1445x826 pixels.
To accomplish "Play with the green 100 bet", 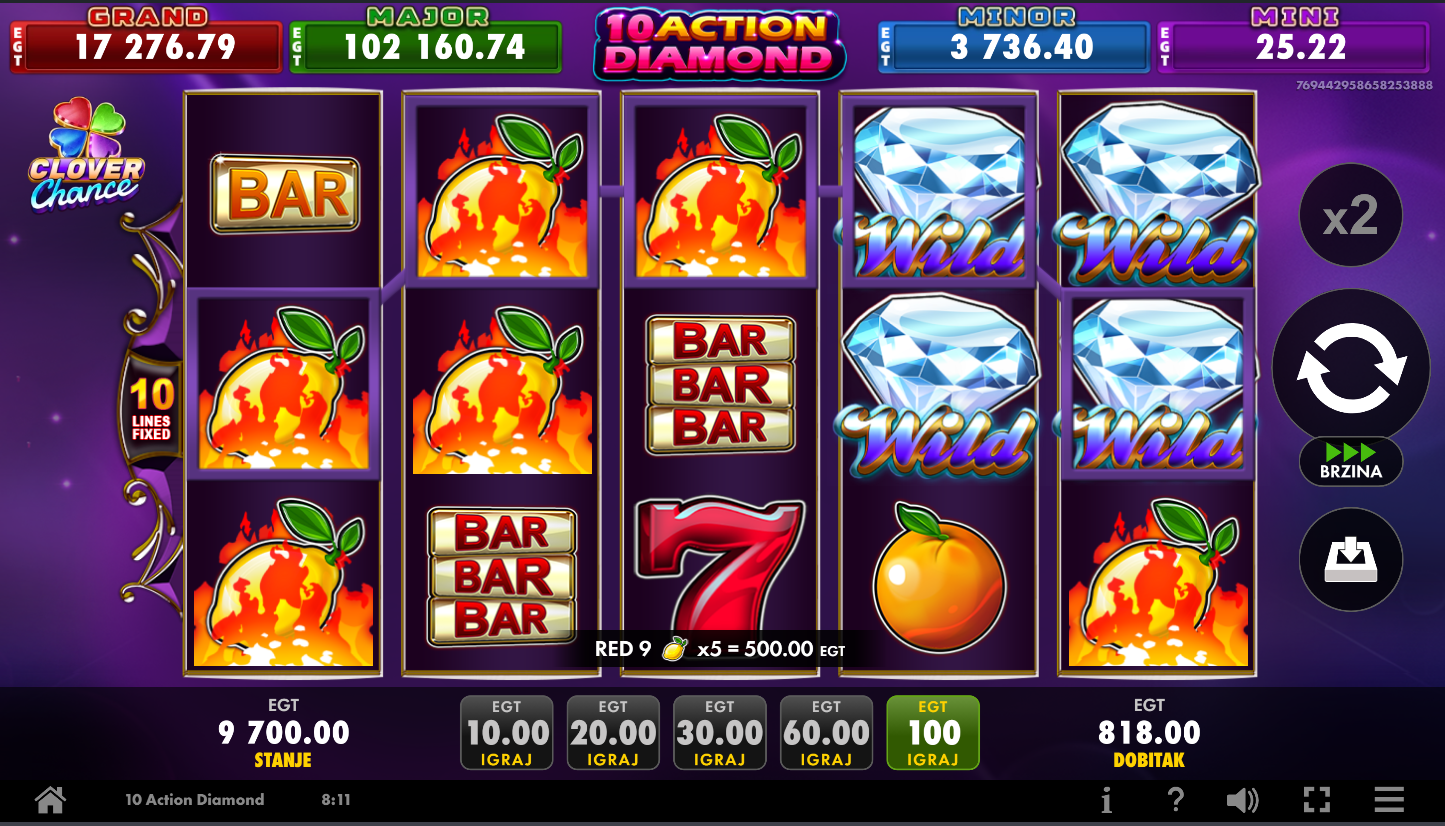I will pos(933,733).
